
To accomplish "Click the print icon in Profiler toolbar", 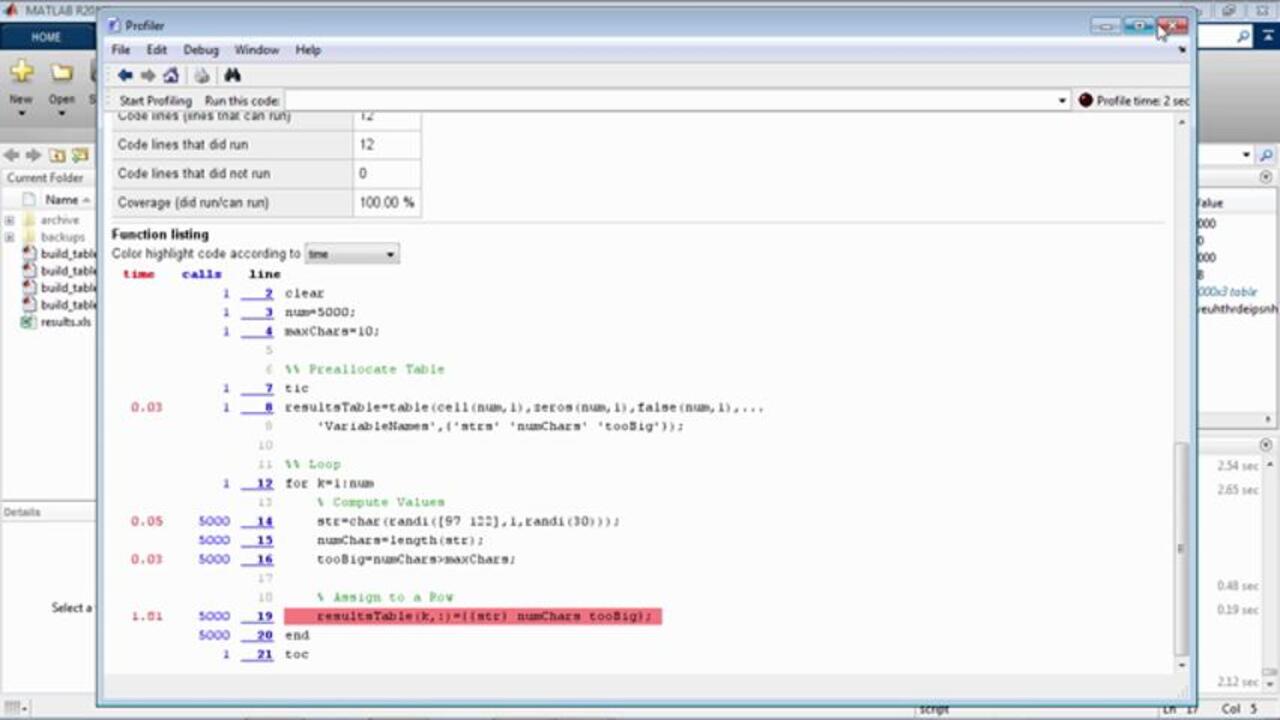I will click(202, 76).
